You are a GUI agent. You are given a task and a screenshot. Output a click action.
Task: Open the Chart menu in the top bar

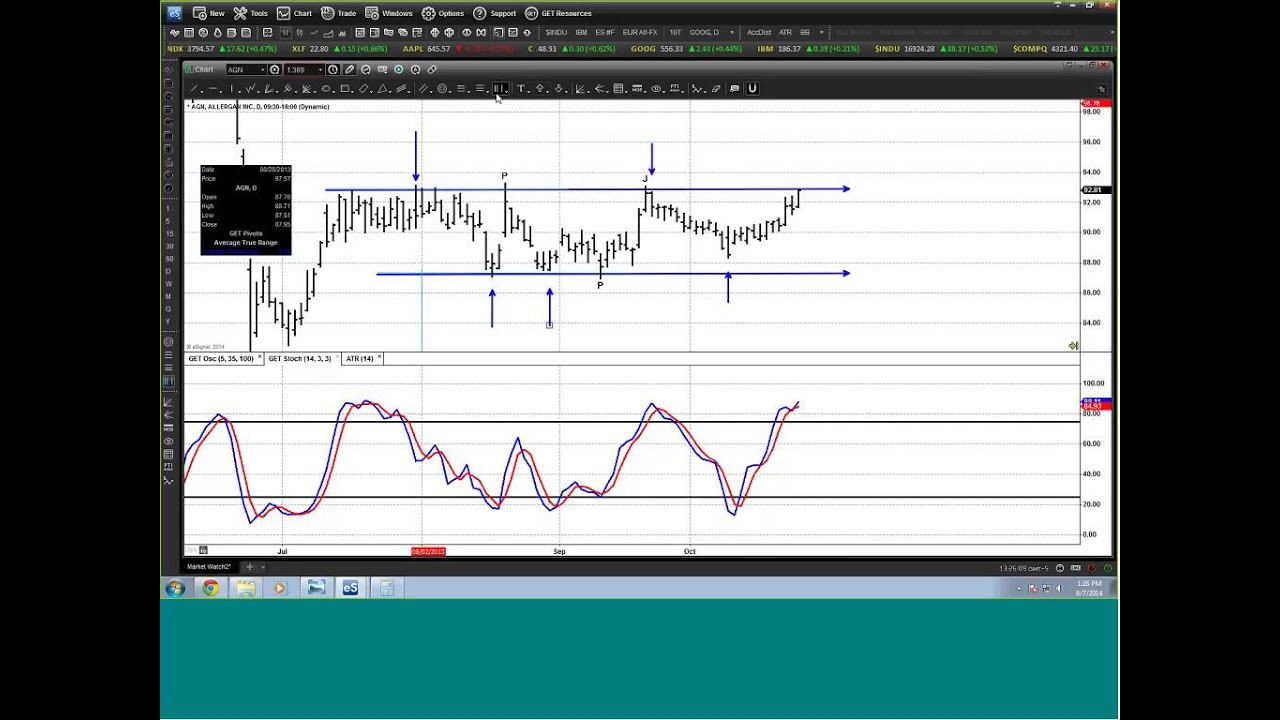pos(295,13)
